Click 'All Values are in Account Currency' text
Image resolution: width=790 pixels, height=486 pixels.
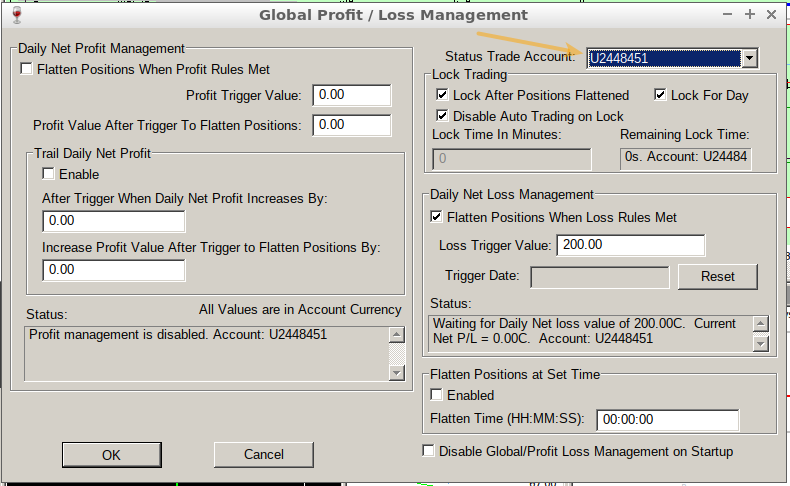(300, 309)
